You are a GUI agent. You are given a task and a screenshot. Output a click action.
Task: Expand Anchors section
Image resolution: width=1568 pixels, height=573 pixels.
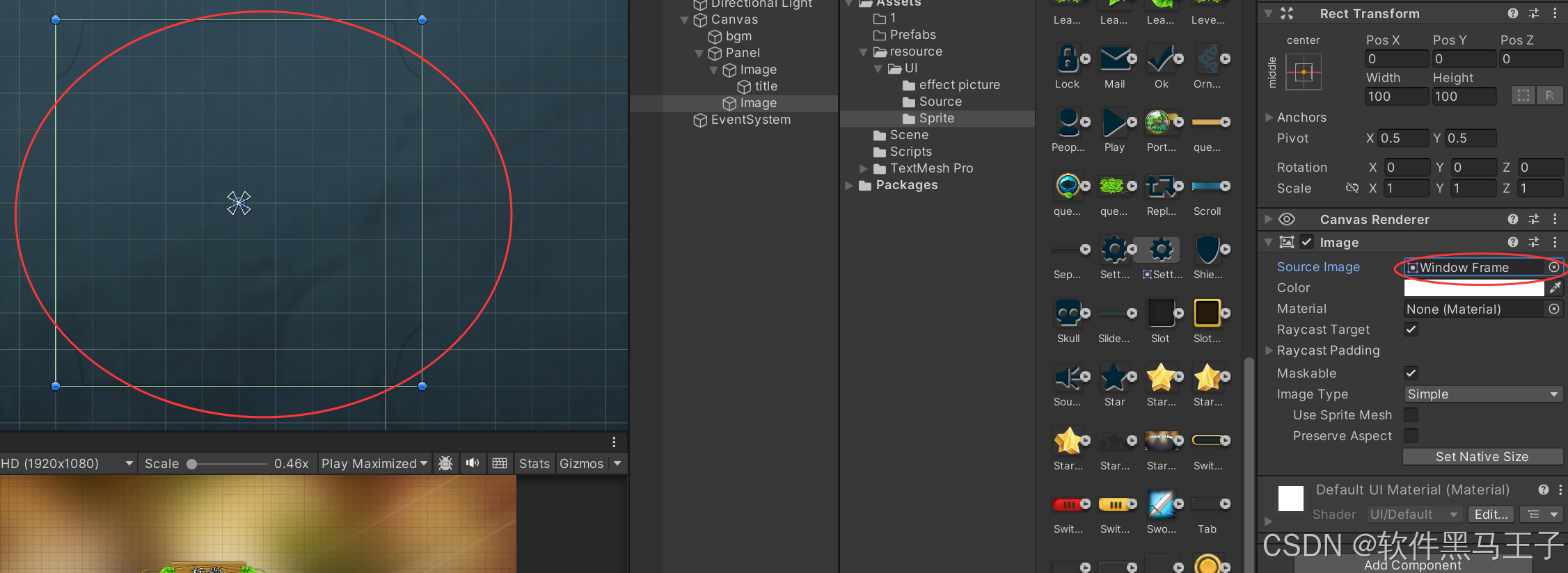1269,118
